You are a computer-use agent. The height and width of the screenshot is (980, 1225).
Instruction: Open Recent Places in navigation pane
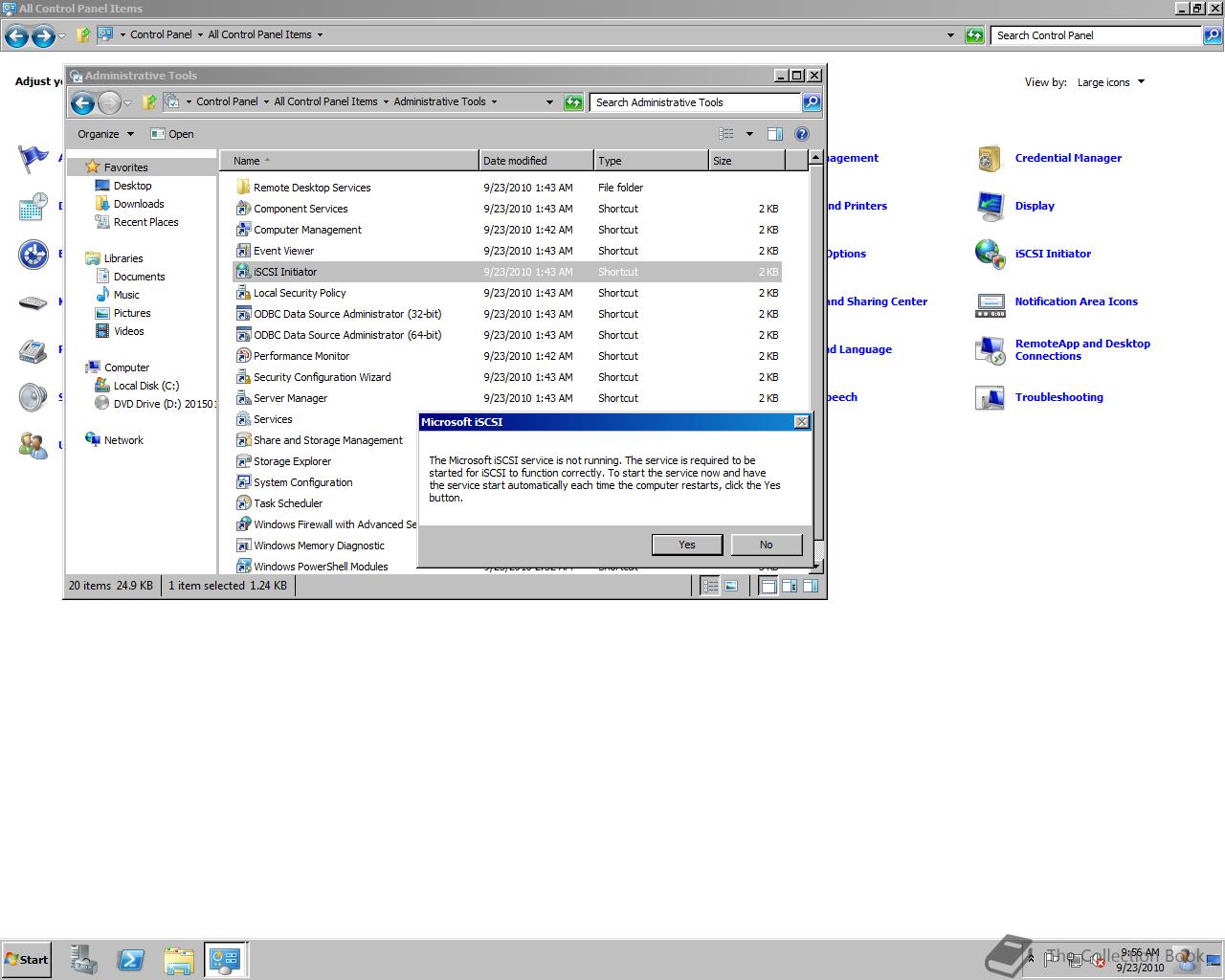pyautogui.click(x=145, y=222)
